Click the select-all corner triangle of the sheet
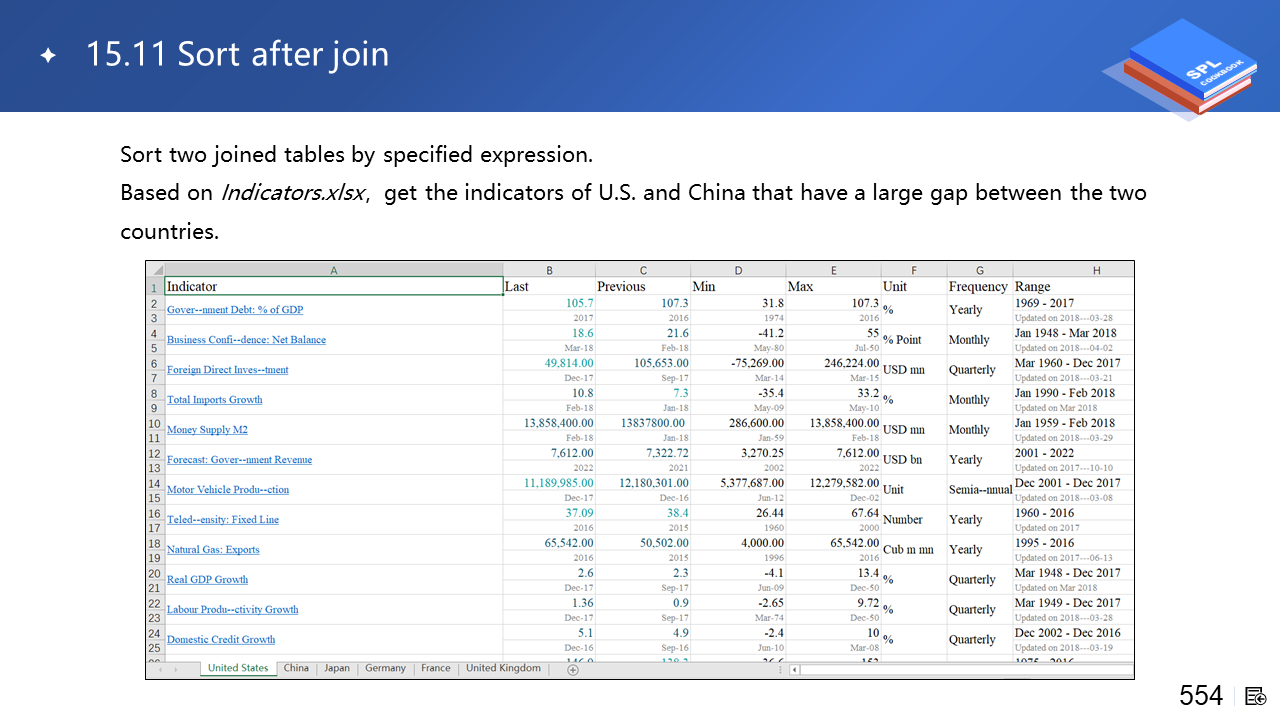 (157, 270)
